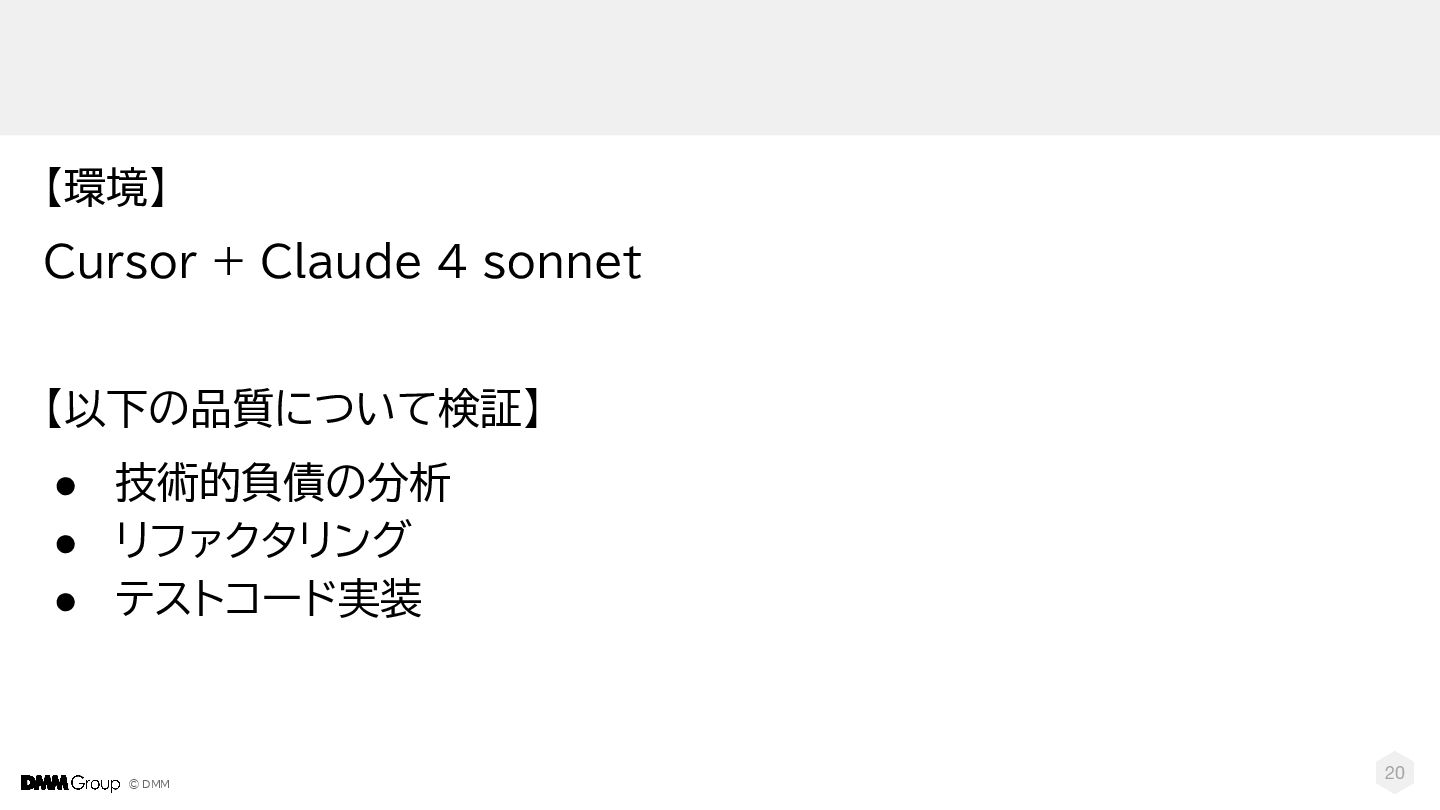Click the plus sign between Cursor and Claude

[229, 263]
